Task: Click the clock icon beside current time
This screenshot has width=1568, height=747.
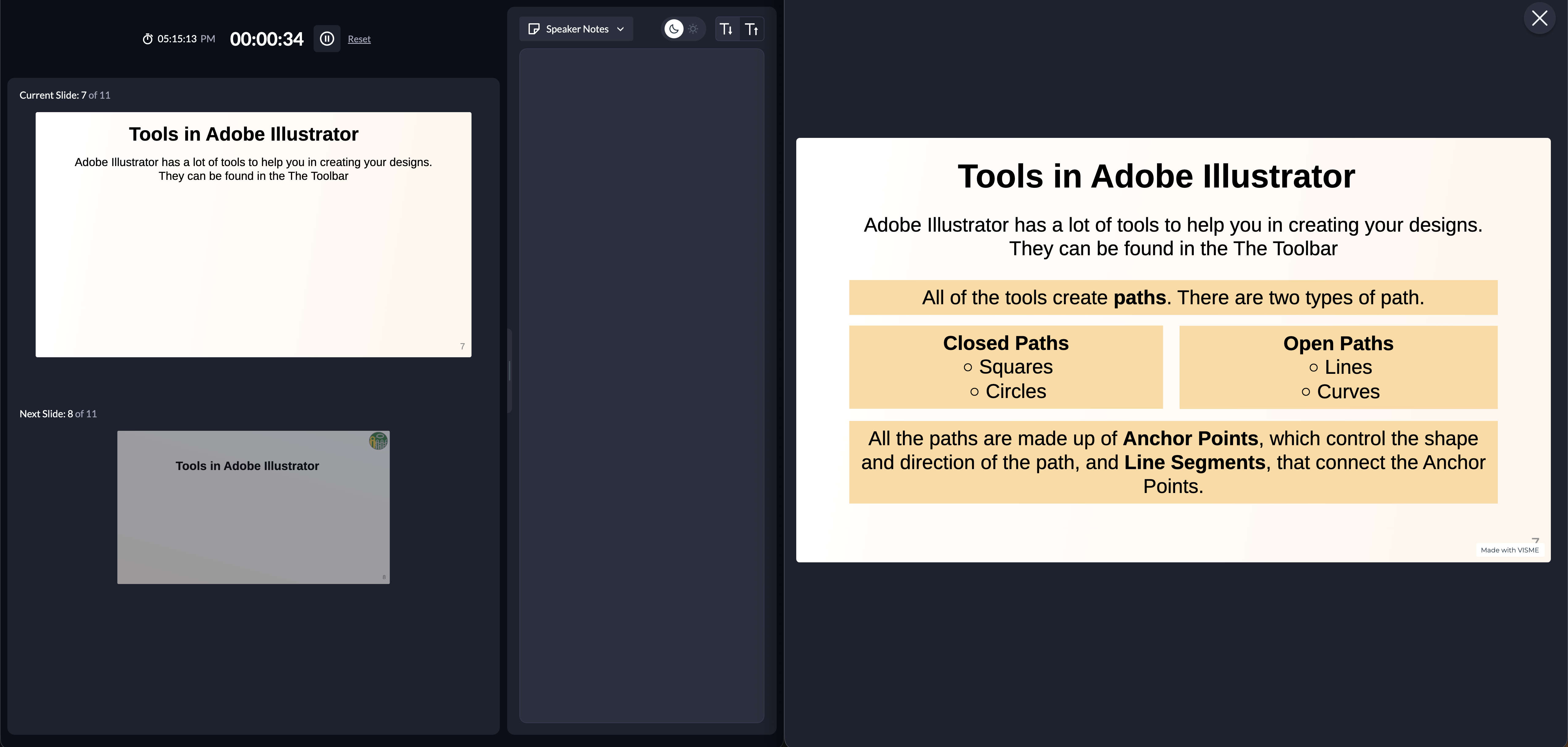Action: tap(147, 39)
